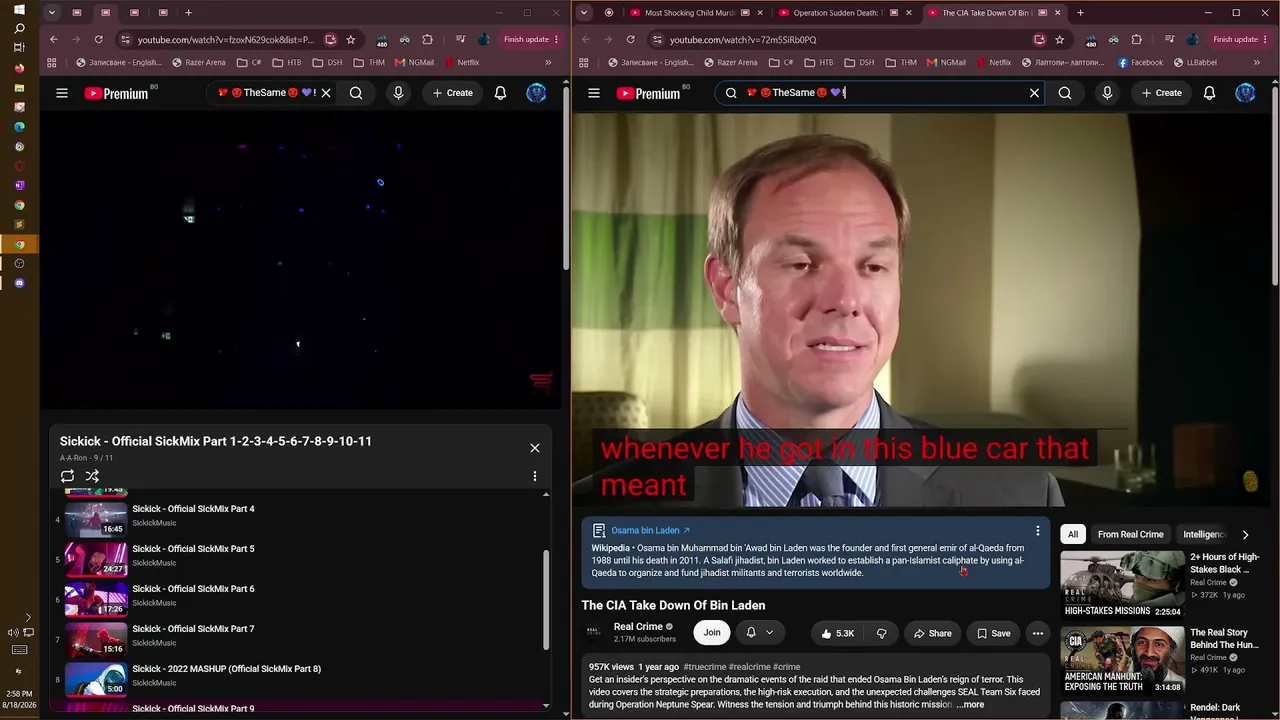This screenshot has height=720, width=1280.
Task: Select the All filter chip
Action: (1073, 535)
